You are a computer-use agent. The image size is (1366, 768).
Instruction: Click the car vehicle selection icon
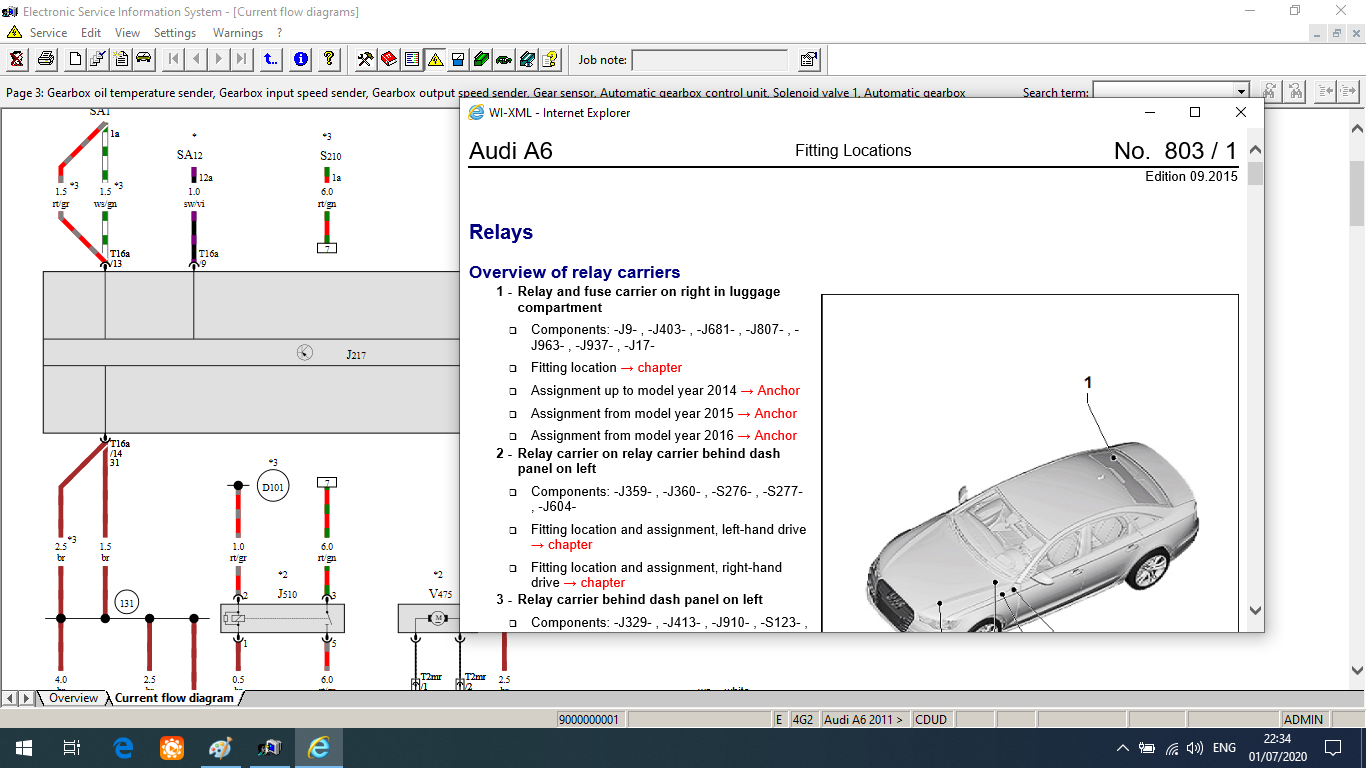click(x=144, y=59)
